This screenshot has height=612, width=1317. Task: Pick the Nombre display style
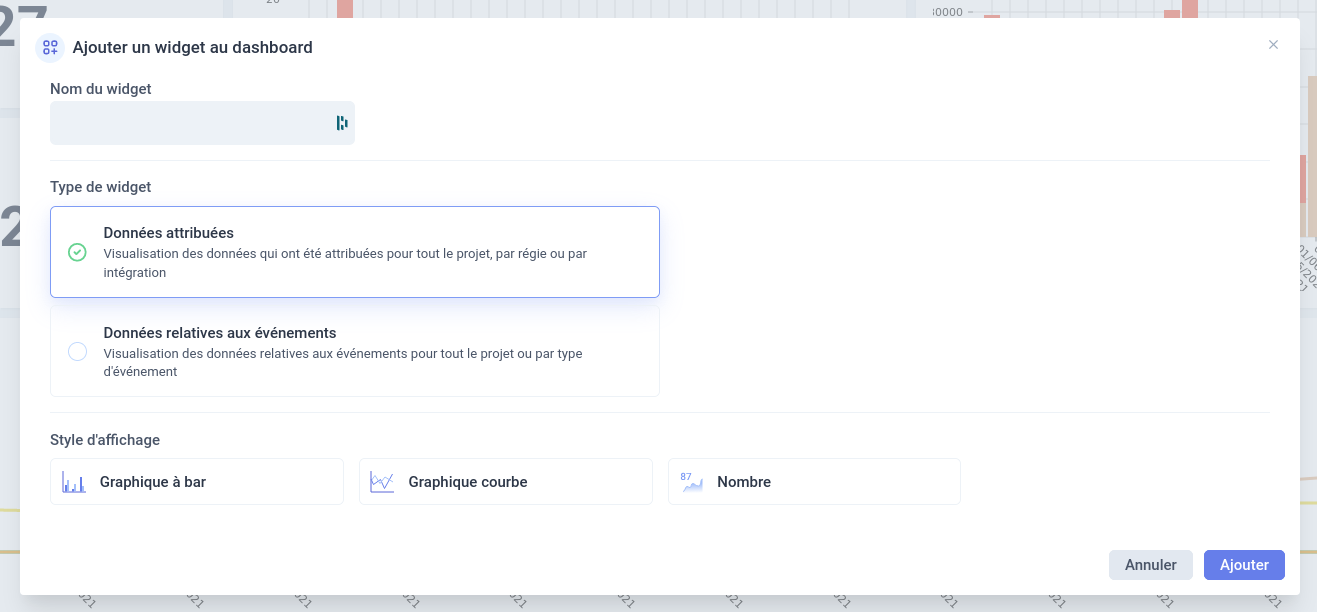click(814, 482)
